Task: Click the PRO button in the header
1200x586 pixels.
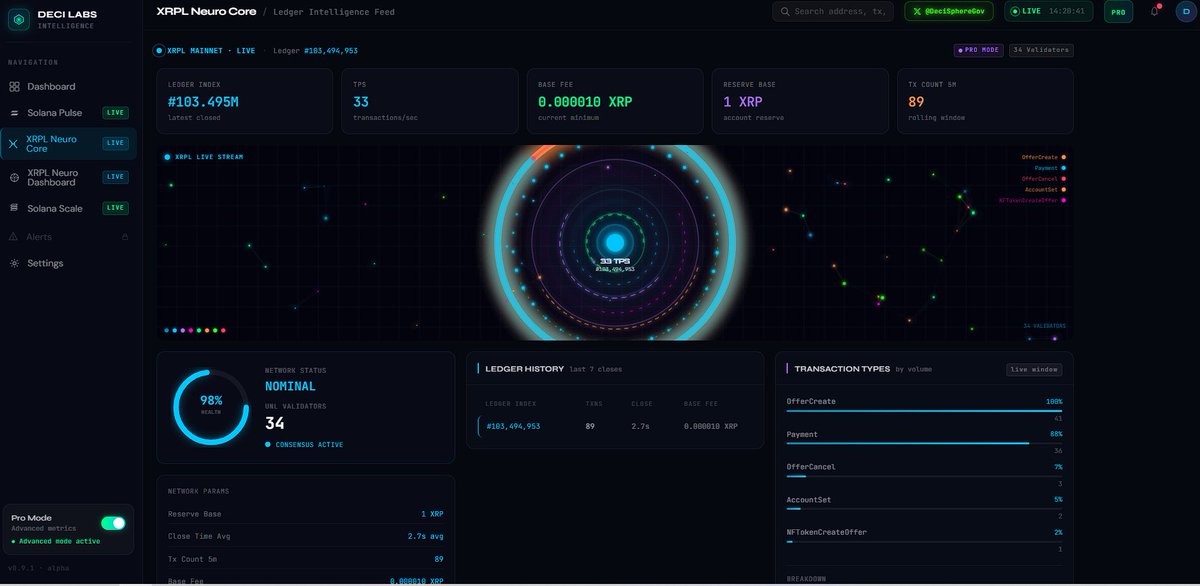Action: (x=1118, y=12)
